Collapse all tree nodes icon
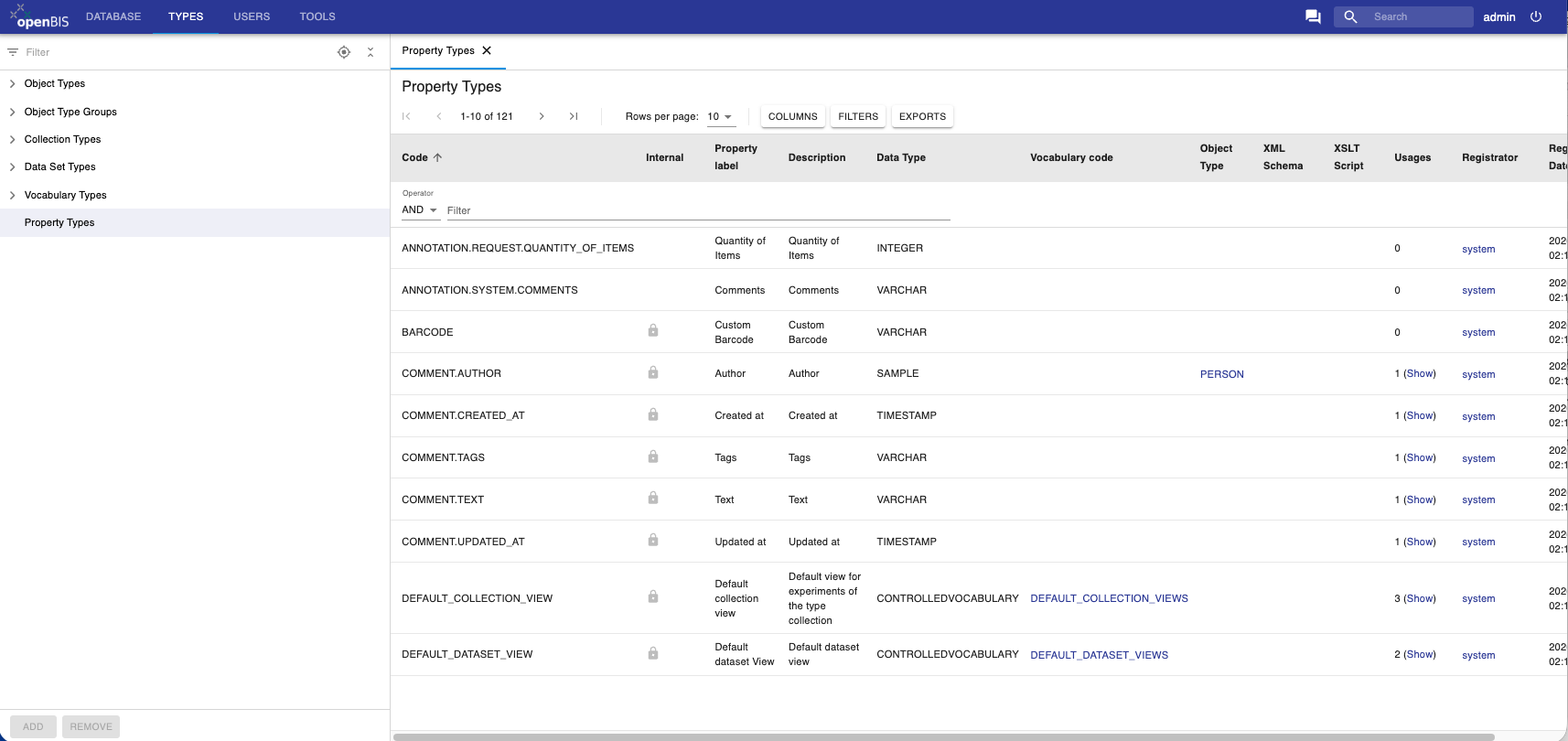1568x741 pixels. [x=371, y=52]
